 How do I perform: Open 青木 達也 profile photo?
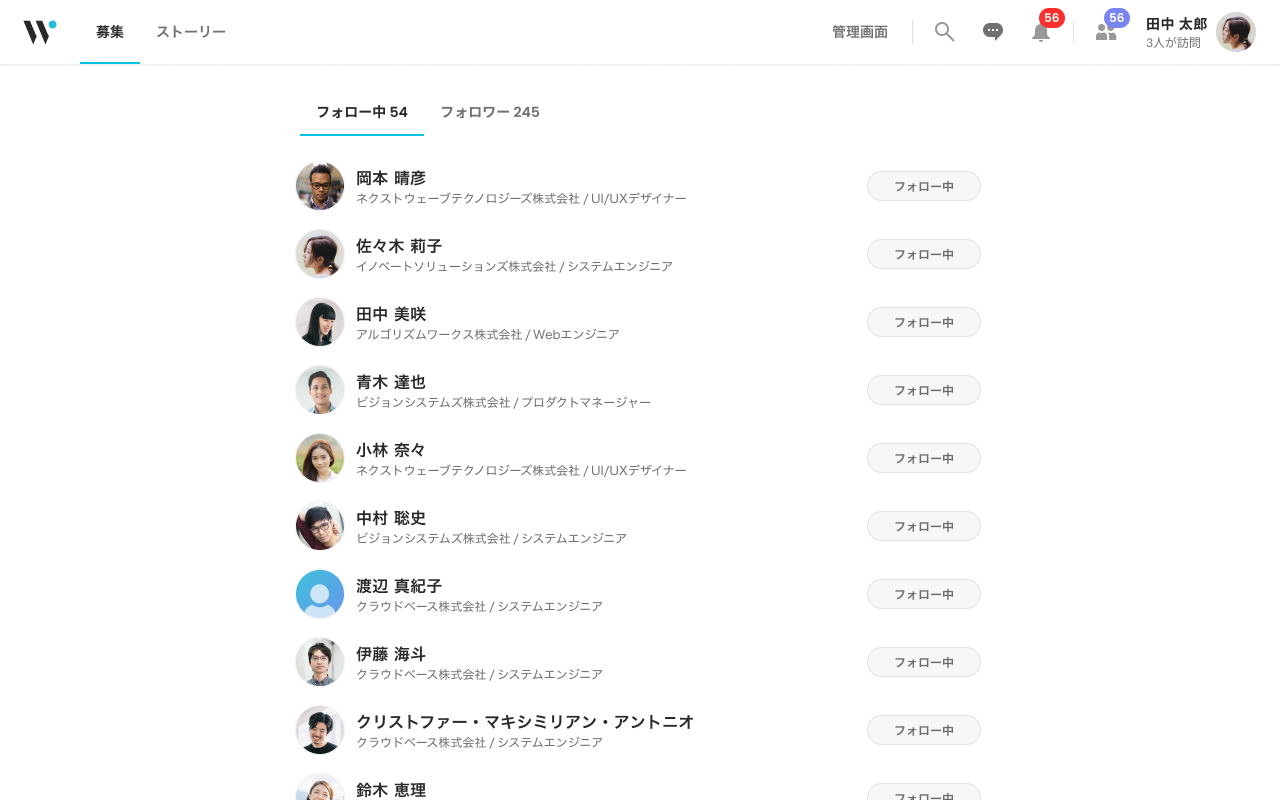pos(320,390)
